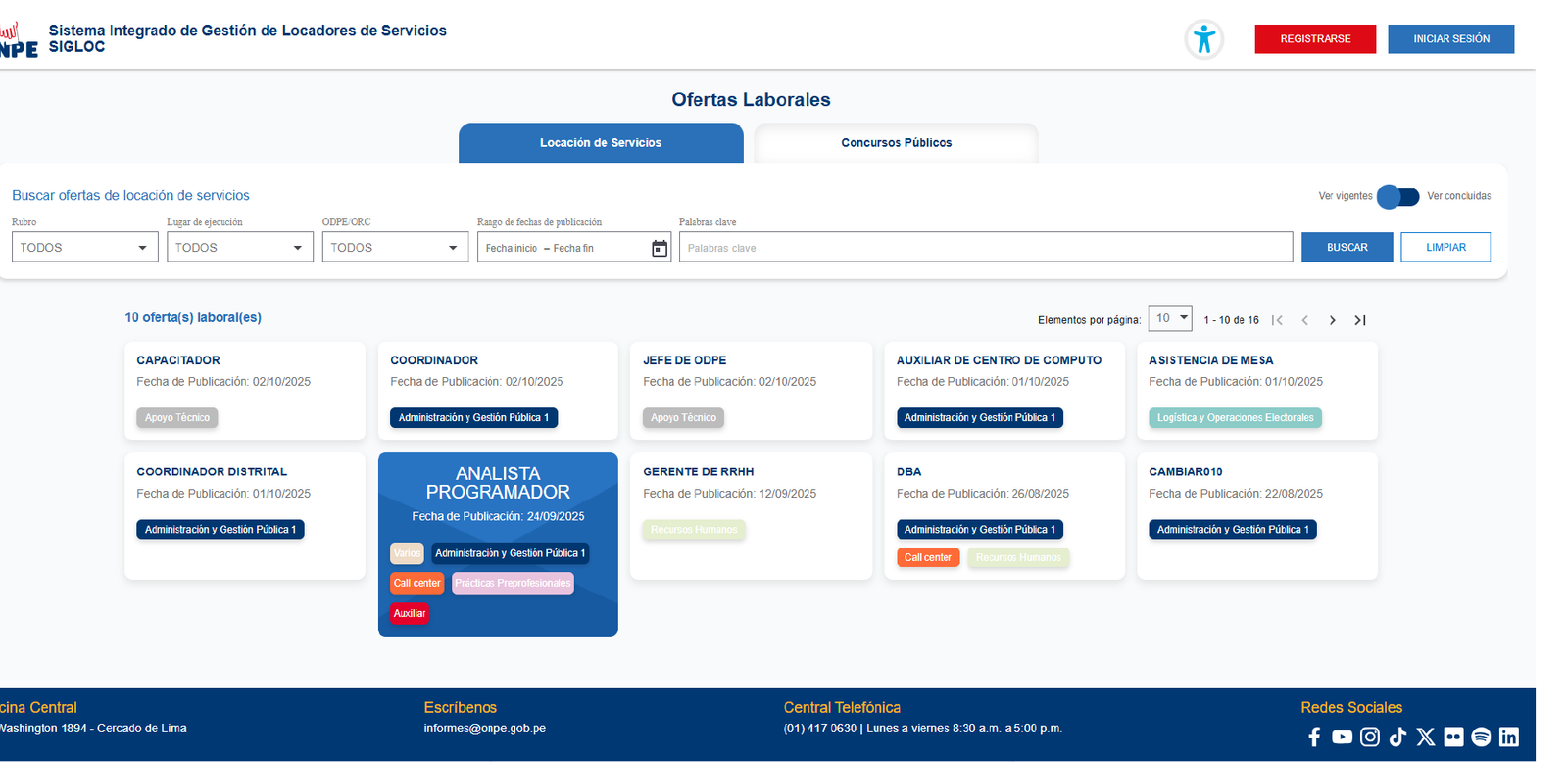Open the accessibility options icon

[1204, 39]
